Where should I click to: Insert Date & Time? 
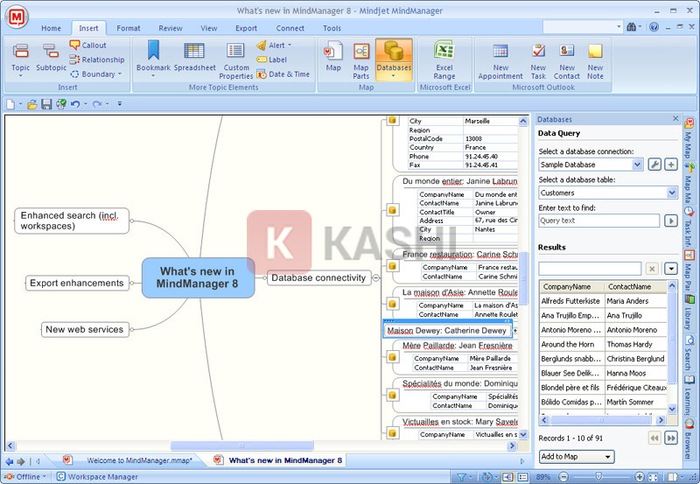click(283, 74)
